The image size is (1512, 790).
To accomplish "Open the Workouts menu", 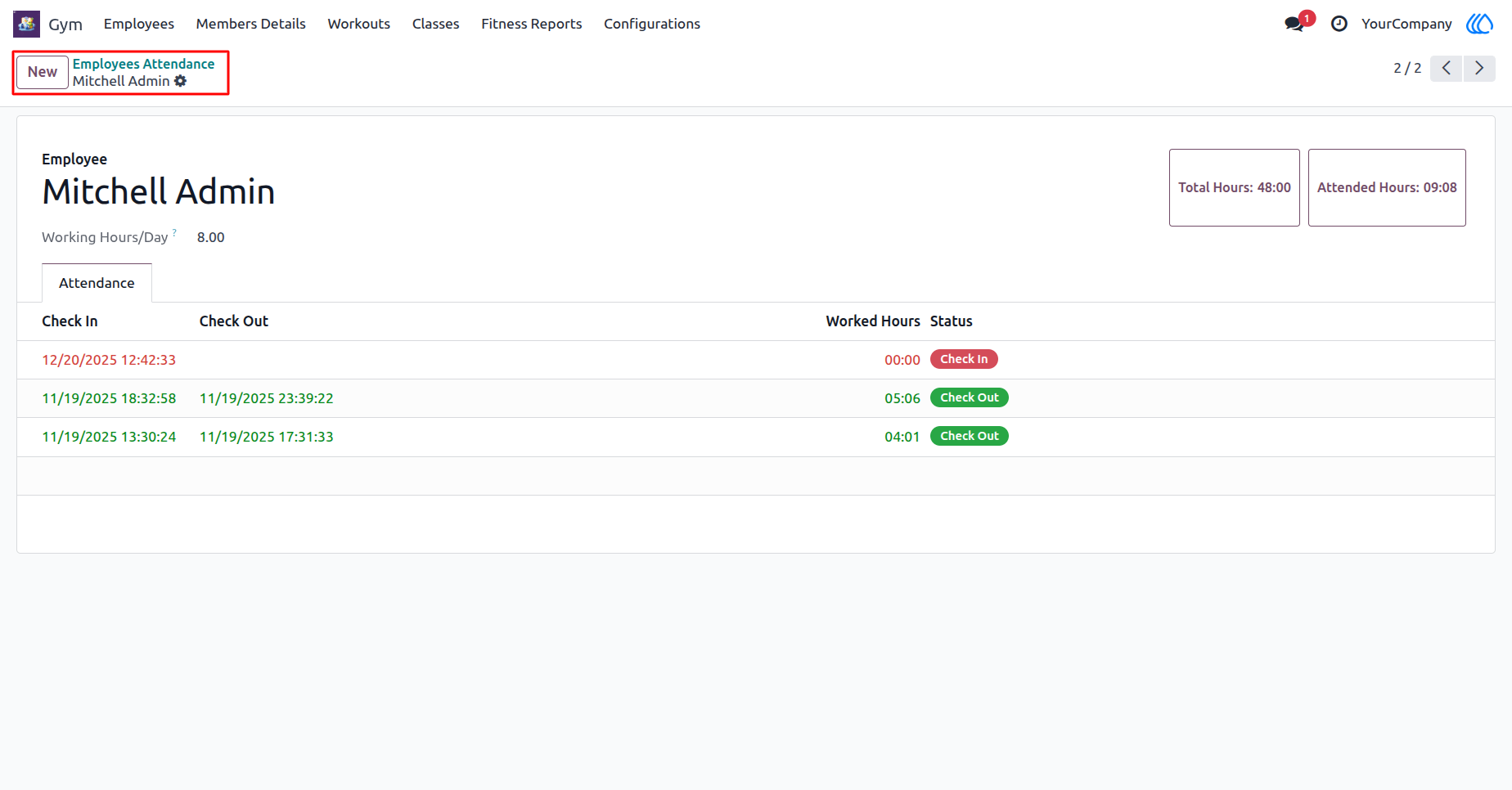I will point(359,24).
